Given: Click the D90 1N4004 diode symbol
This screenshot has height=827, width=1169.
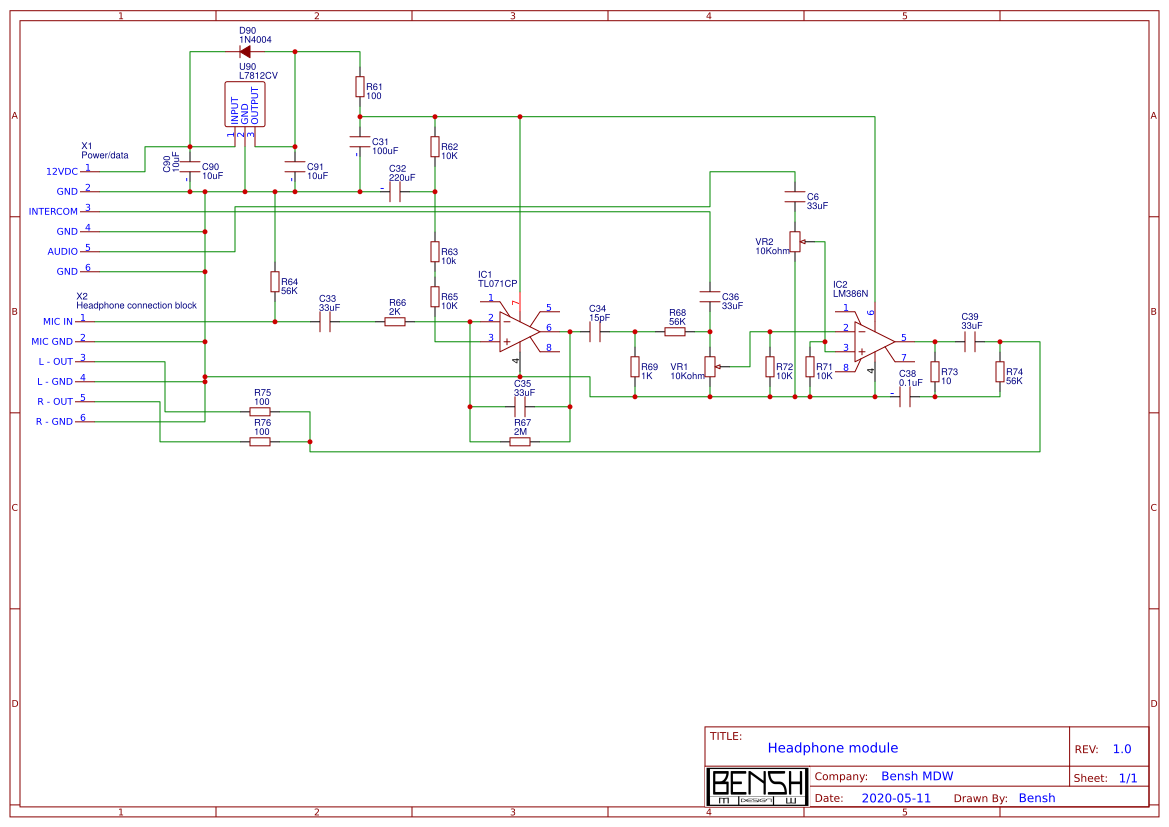Looking at the screenshot, I should (x=247, y=52).
